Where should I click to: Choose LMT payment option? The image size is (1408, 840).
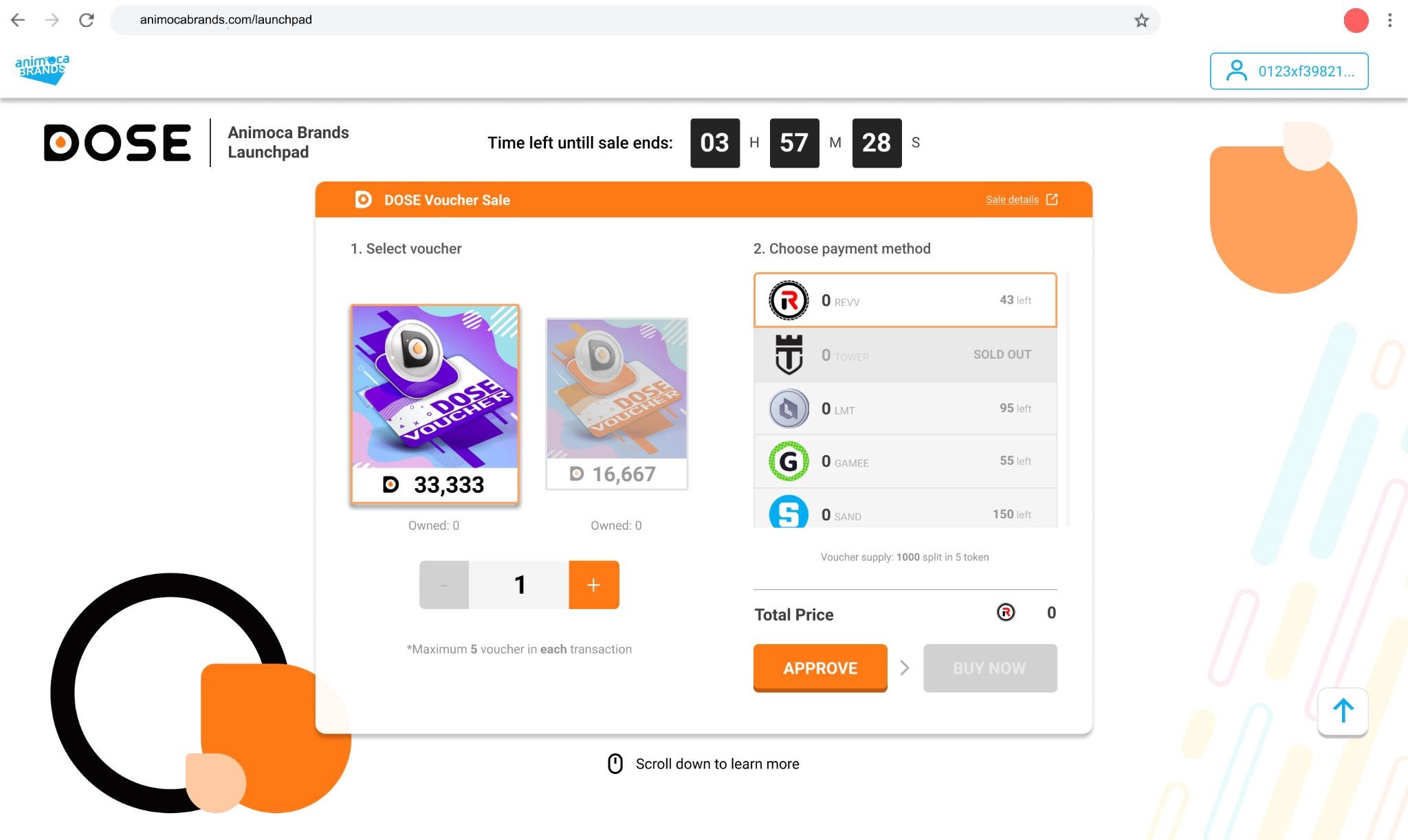[x=905, y=408]
